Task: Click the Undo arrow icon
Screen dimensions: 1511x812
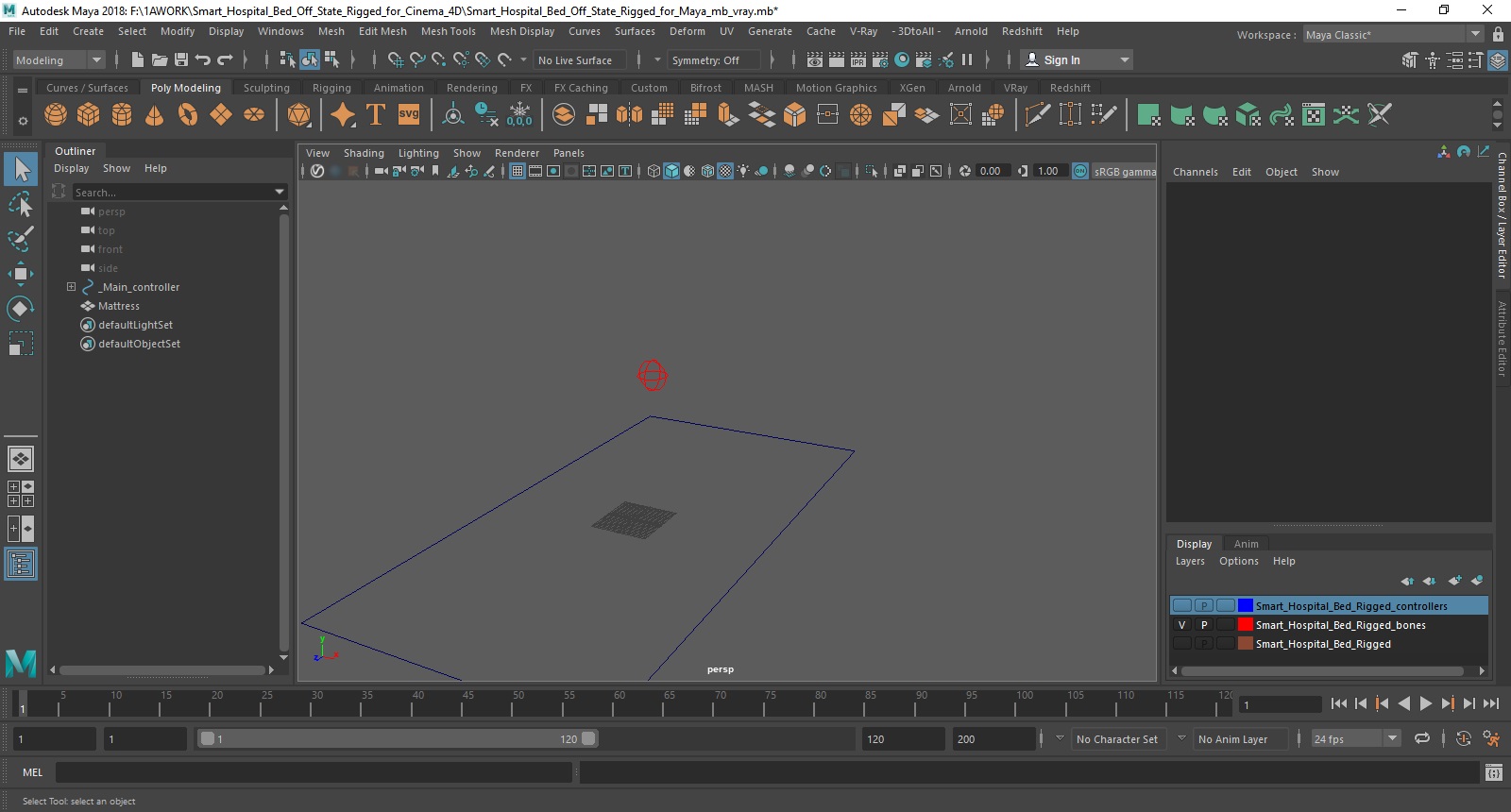Action: [203, 59]
